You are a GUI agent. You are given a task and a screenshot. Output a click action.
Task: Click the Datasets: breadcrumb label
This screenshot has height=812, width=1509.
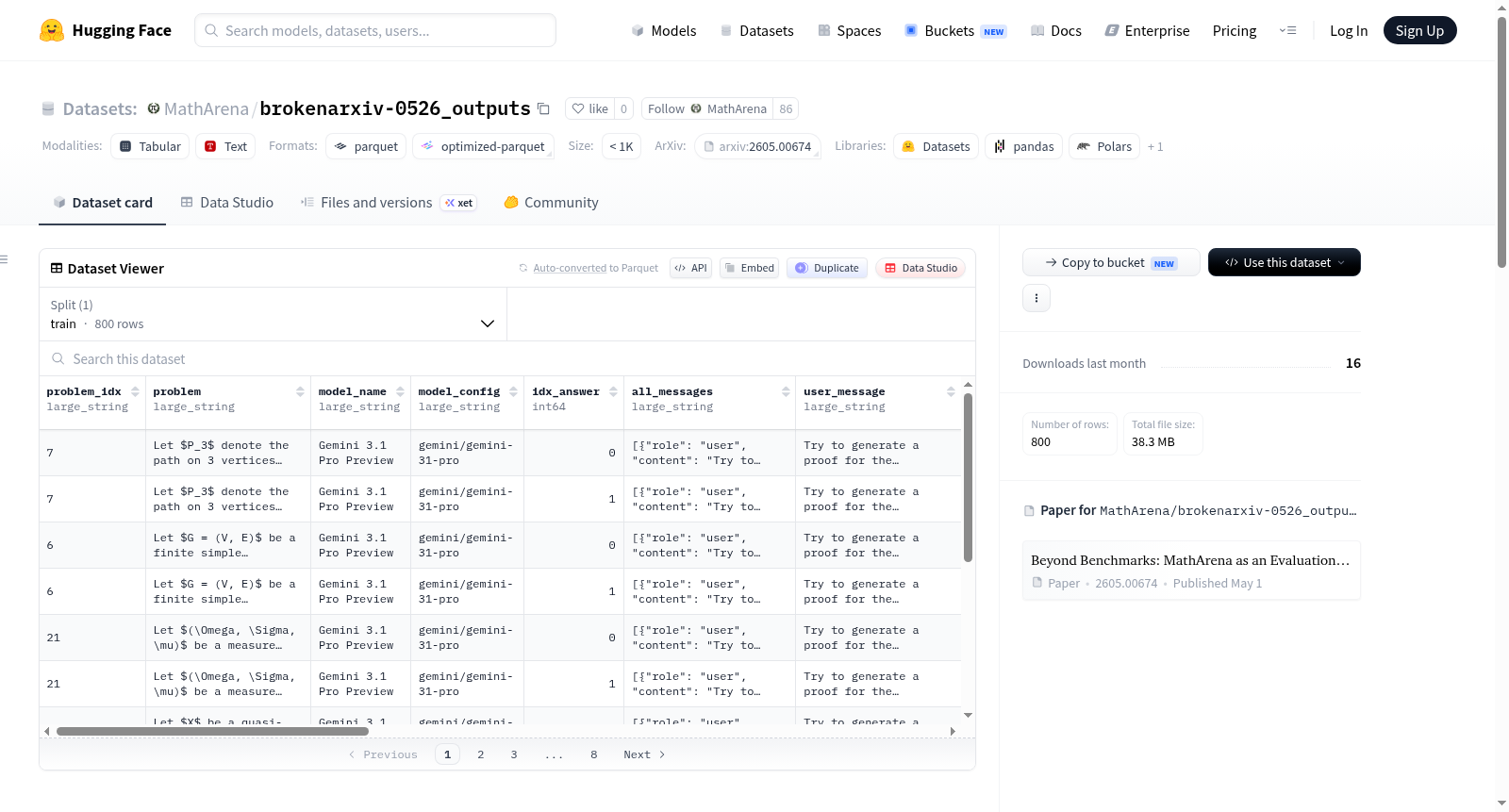point(100,108)
